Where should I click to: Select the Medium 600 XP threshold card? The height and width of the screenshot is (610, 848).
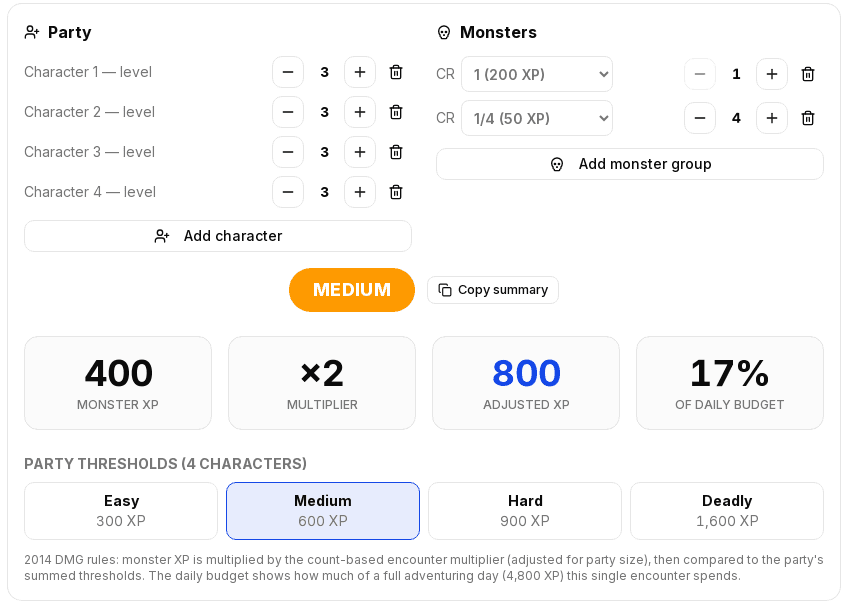[x=323, y=511]
